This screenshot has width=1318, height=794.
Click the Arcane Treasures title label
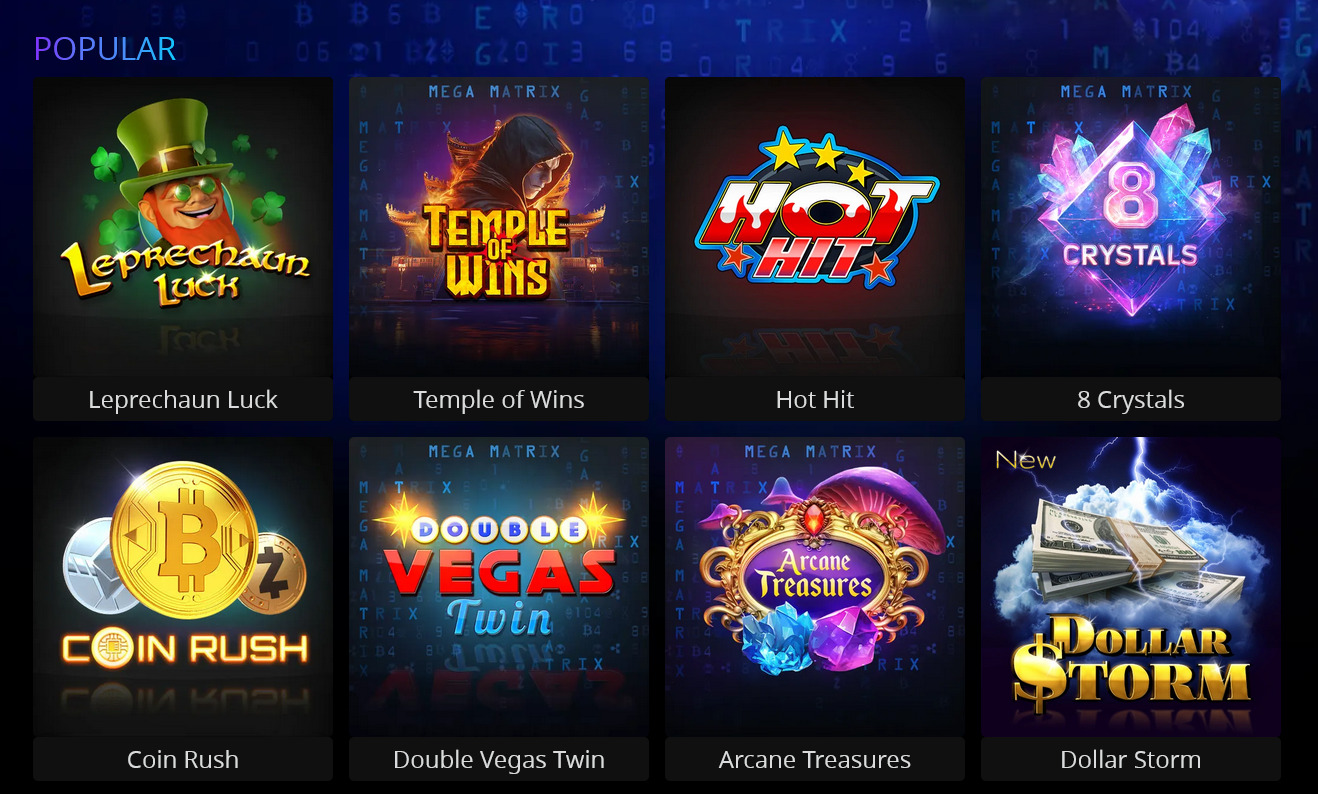pos(815,760)
